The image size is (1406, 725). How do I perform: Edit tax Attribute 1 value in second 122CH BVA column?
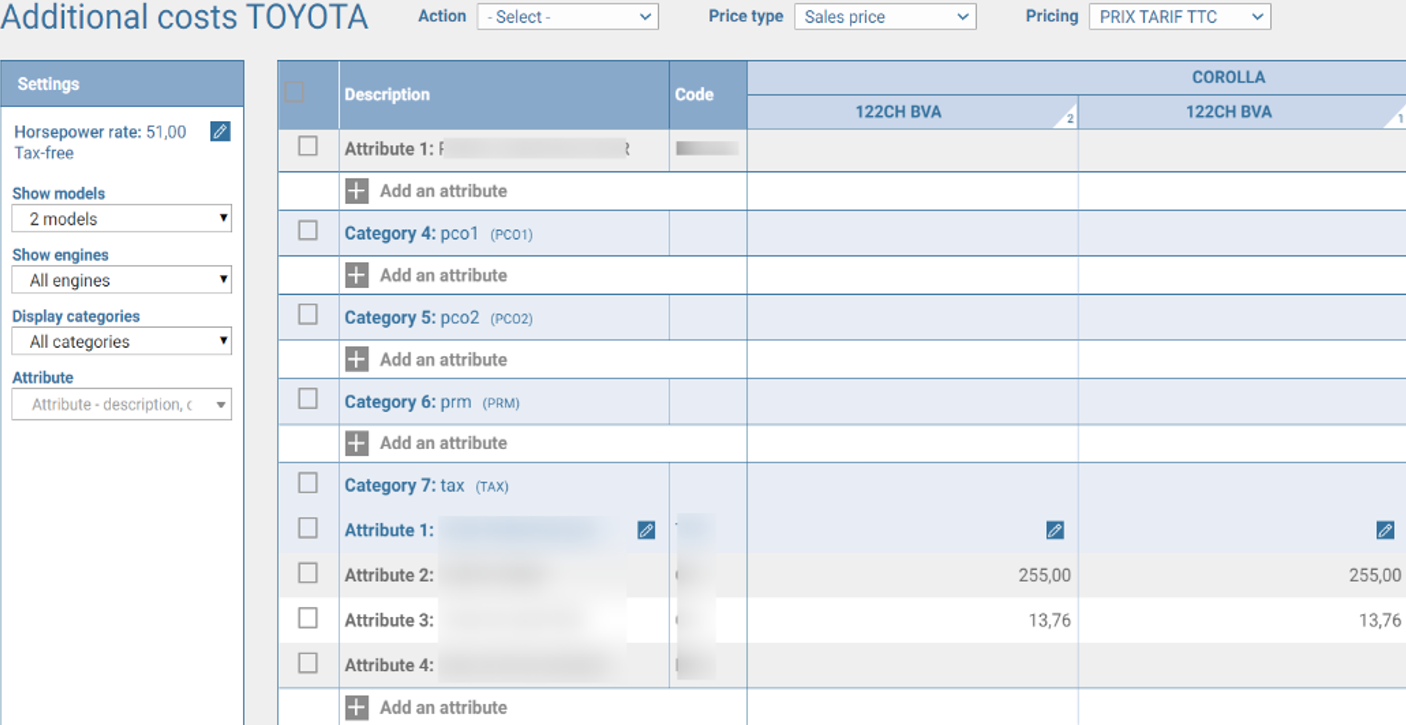[1385, 530]
